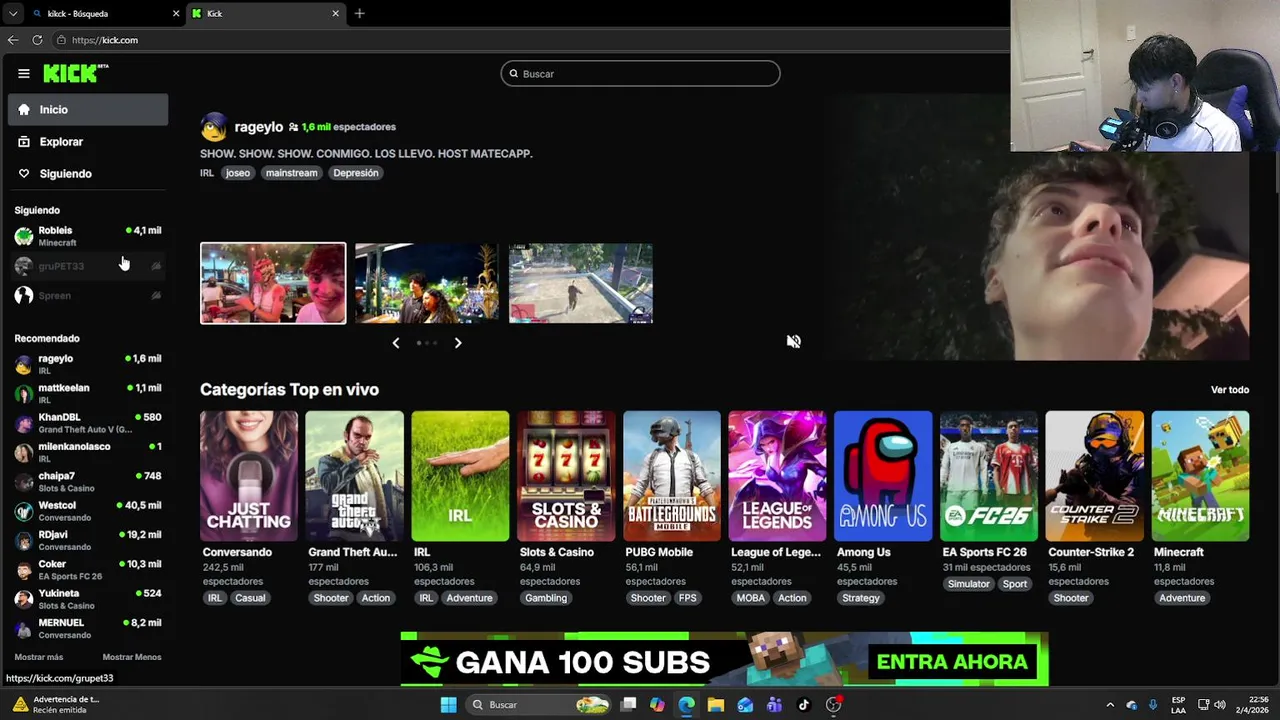Click ENTRA AHORA on the banner
Viewport: 1280px width, 720px height.
[952, 662]
